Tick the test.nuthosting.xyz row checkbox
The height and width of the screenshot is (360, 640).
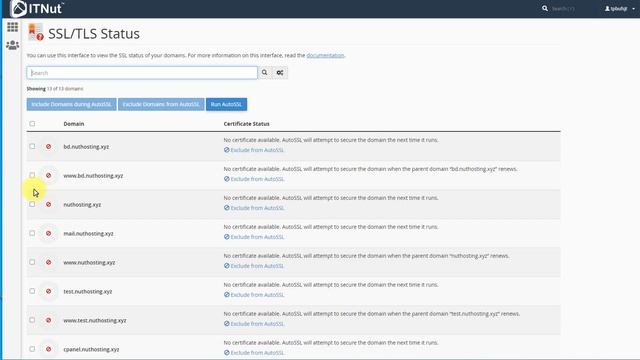(x=32, y=291)
